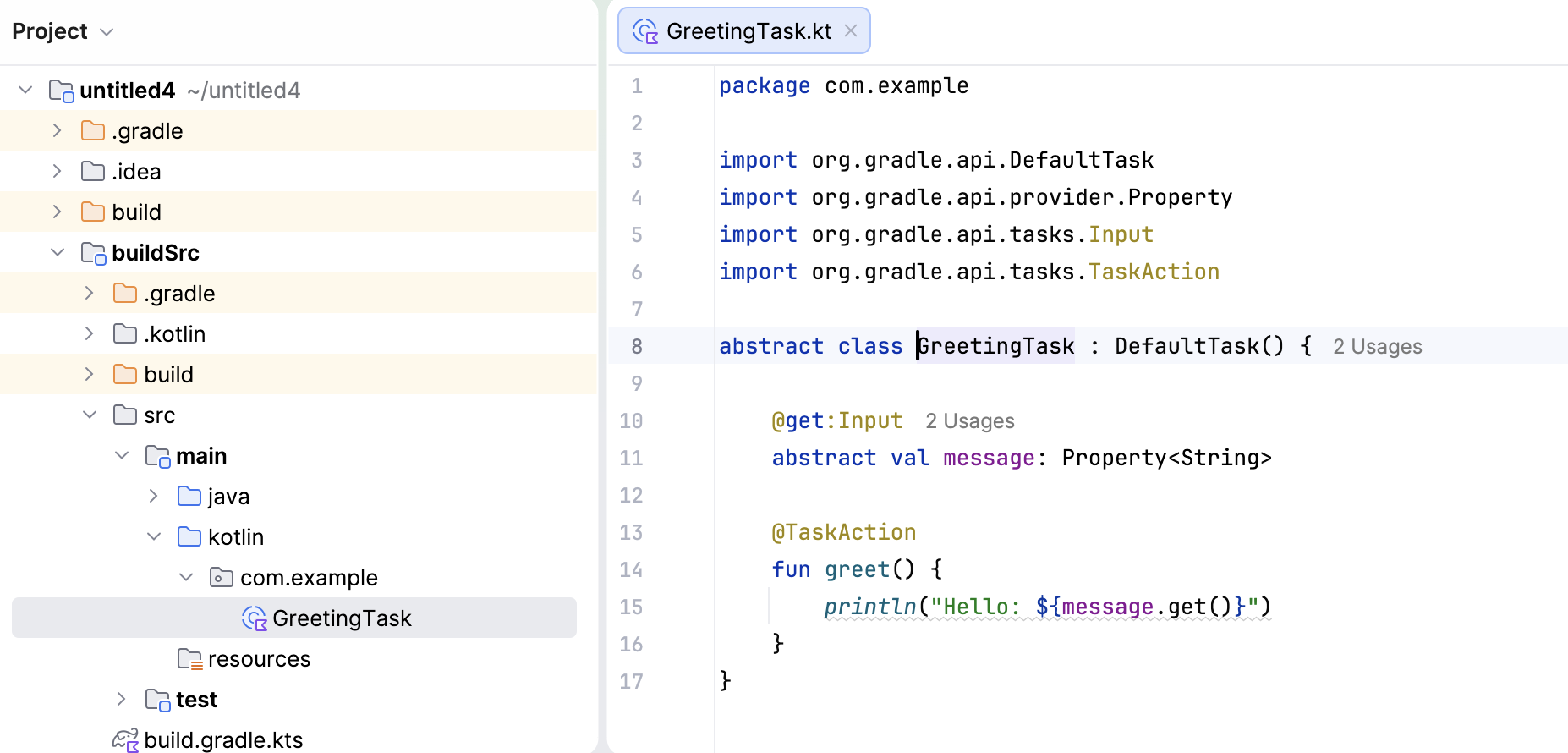Expand the java source folder
The image size is (1568, 753).
pos(154,496)
